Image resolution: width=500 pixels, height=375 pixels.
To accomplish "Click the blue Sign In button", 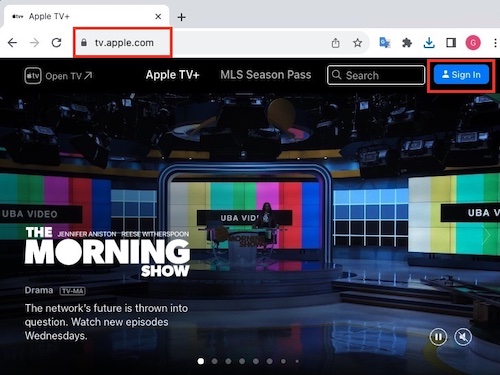I will click(x=461, y=75).
